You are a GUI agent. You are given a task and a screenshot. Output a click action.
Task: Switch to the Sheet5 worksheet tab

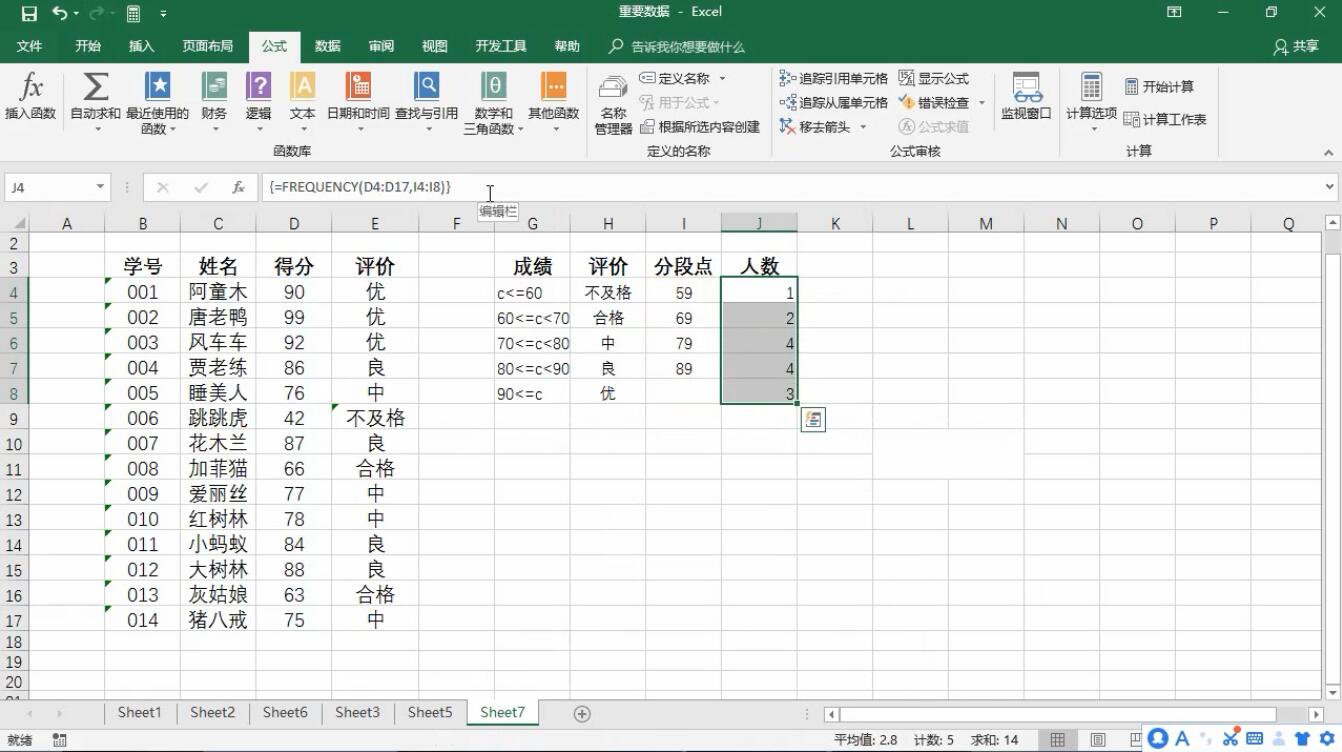[430, 713]
